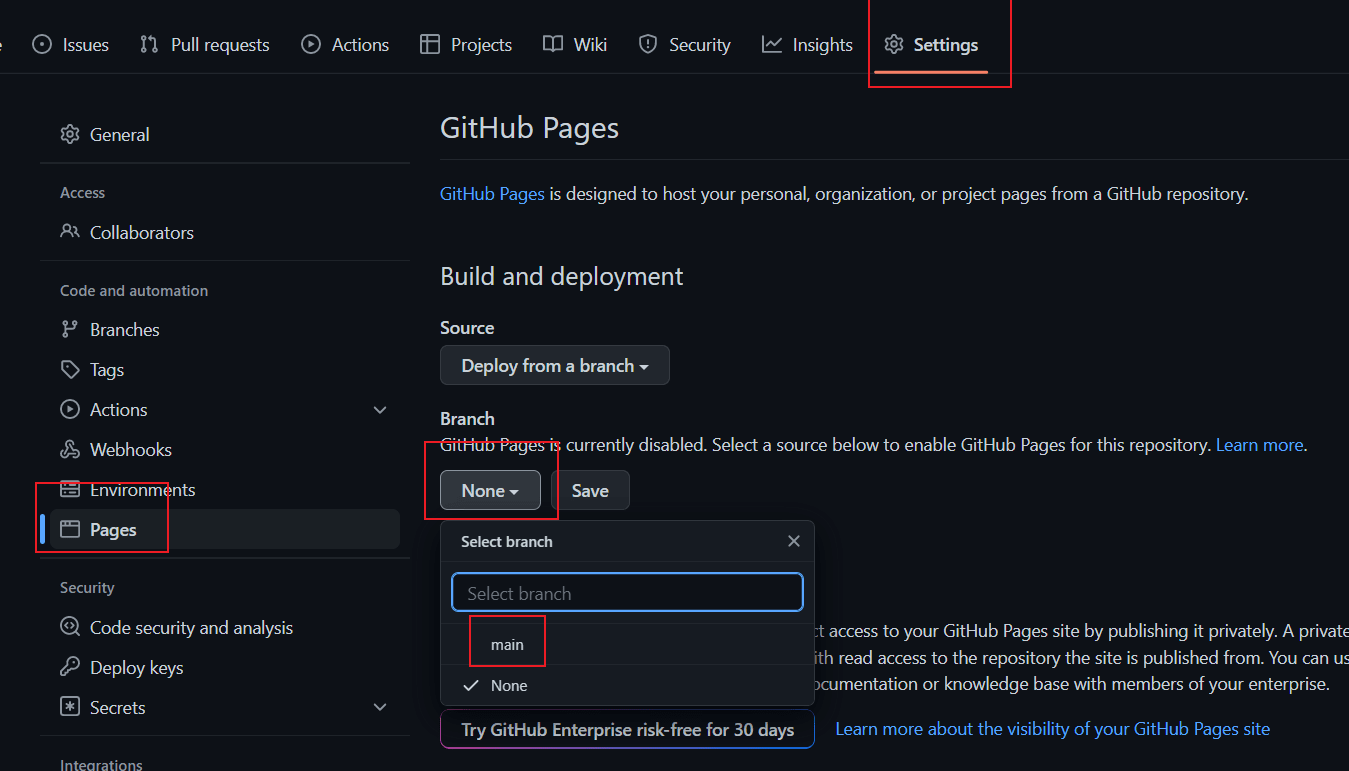
Task: Choose the None branch option
Action: point(627,685)
